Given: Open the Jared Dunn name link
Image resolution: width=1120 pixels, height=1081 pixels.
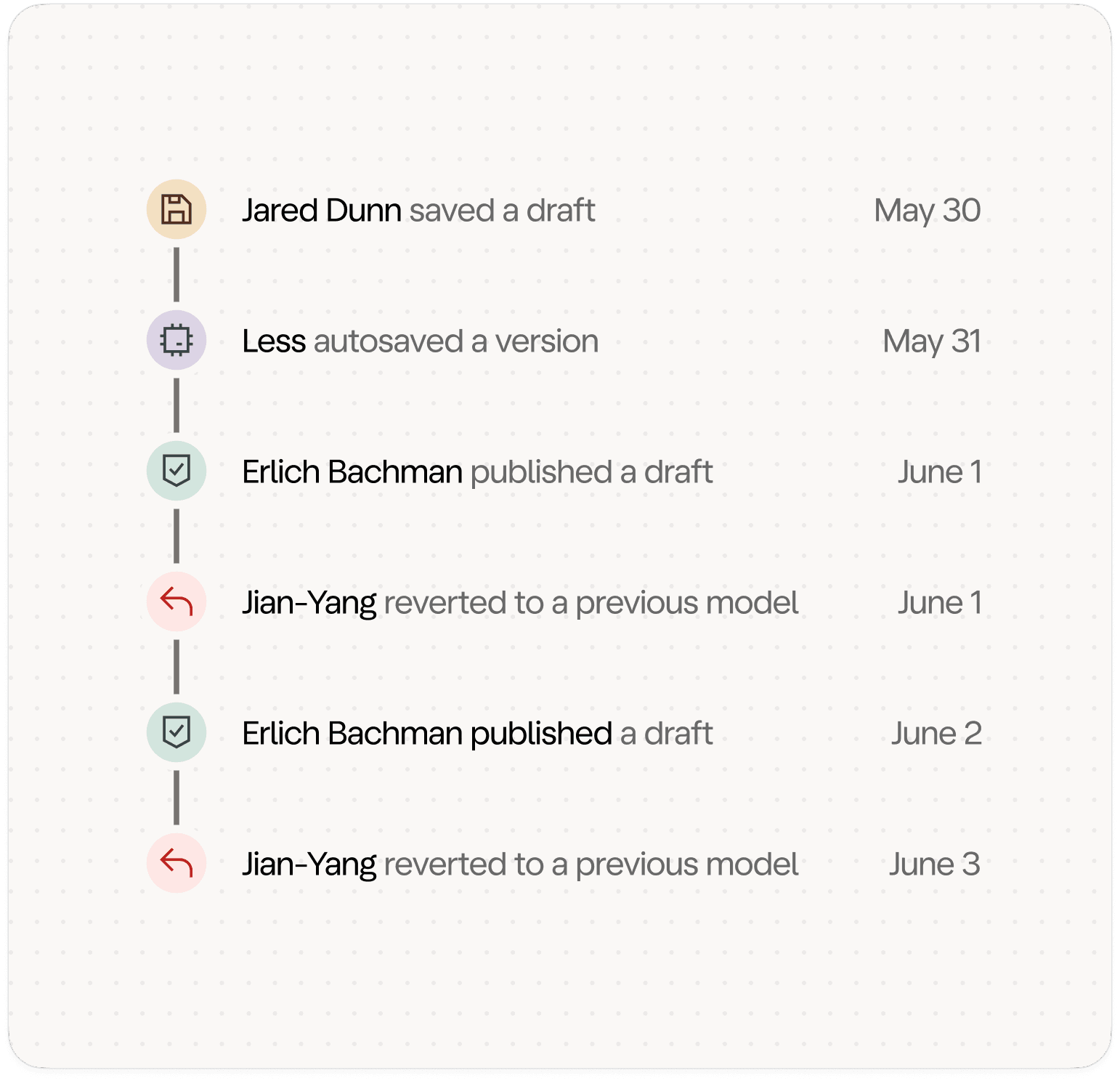Looking at the screenshot, I should point(322,211).
